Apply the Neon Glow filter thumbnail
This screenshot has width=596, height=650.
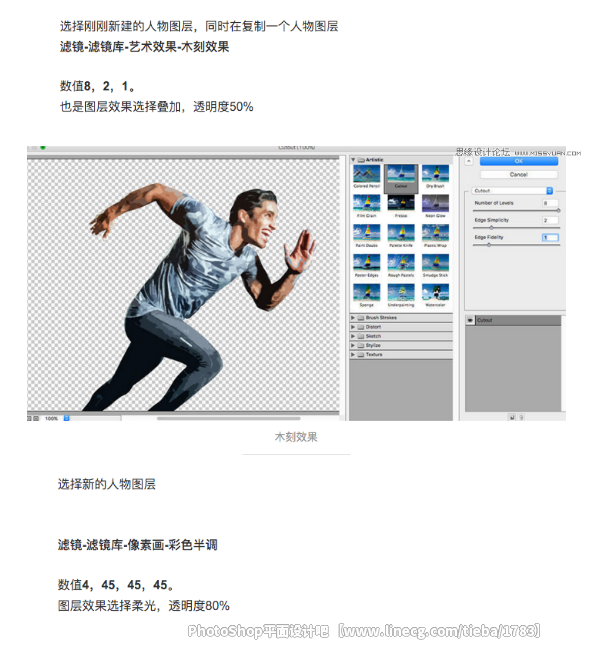click(x=435, y=203)
